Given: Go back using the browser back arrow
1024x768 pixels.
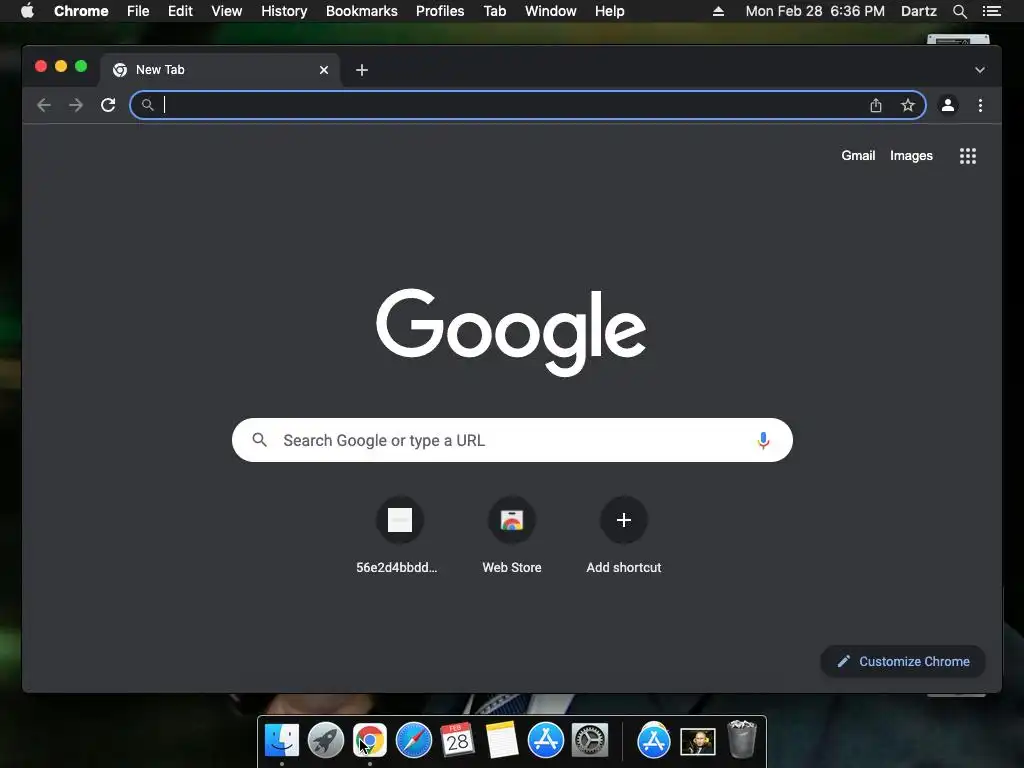Looking at the screenshot, I should coord(44,105).
